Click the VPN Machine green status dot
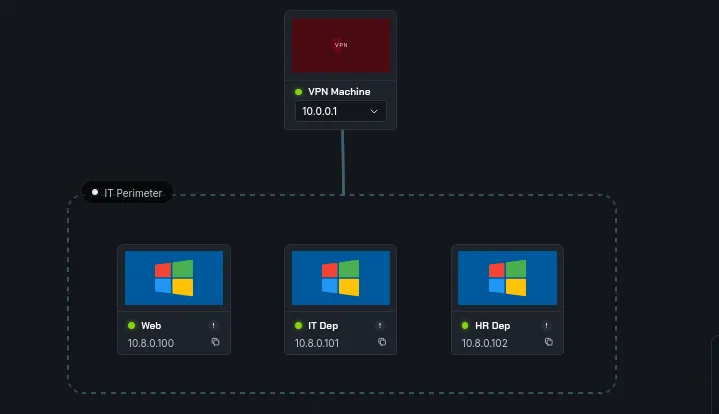719x414 pixels. click(x=299, y=92)
